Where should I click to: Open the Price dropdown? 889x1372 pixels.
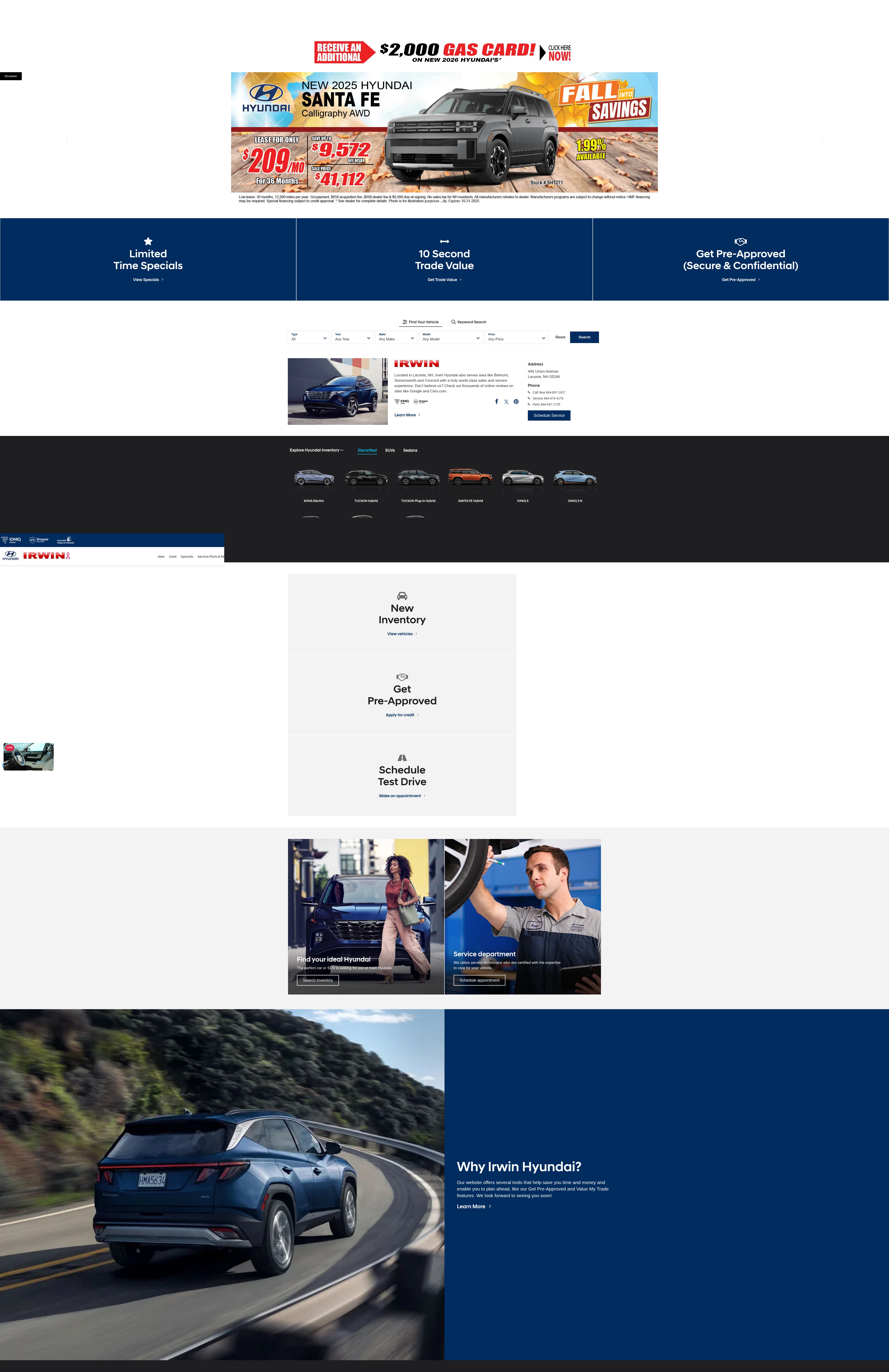[516, 337]
